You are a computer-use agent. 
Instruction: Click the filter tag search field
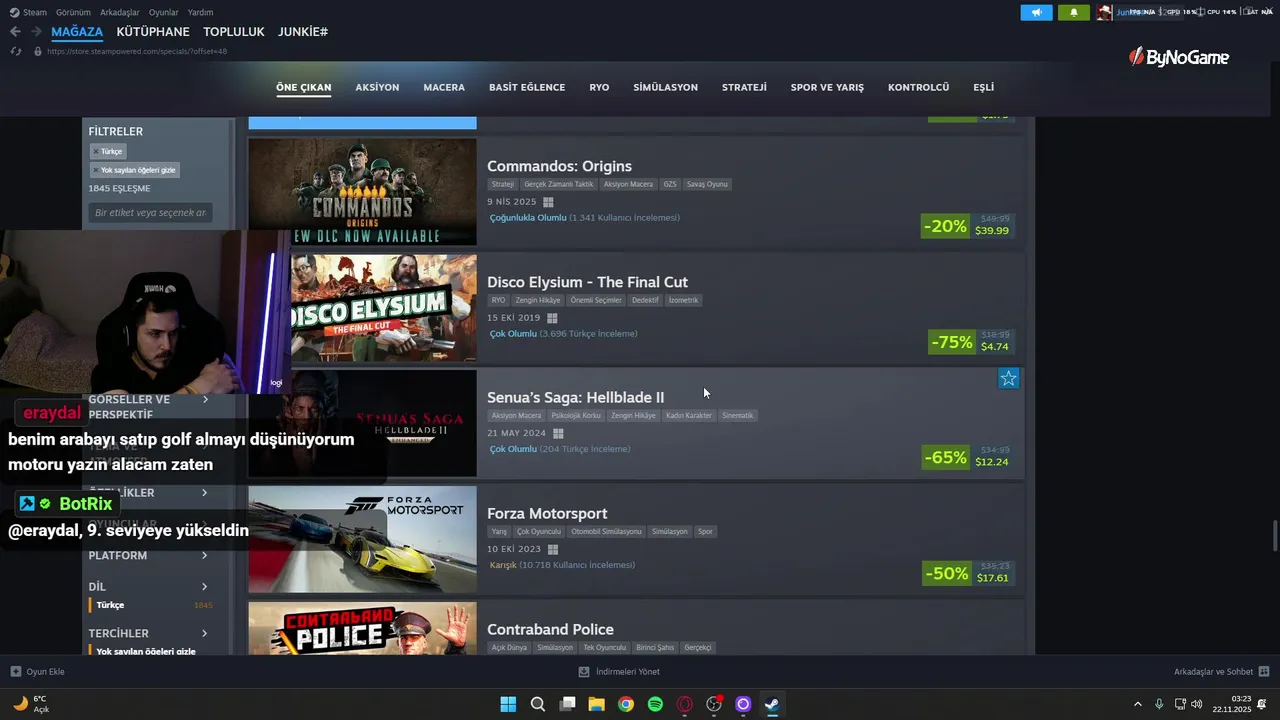[150, 213]
